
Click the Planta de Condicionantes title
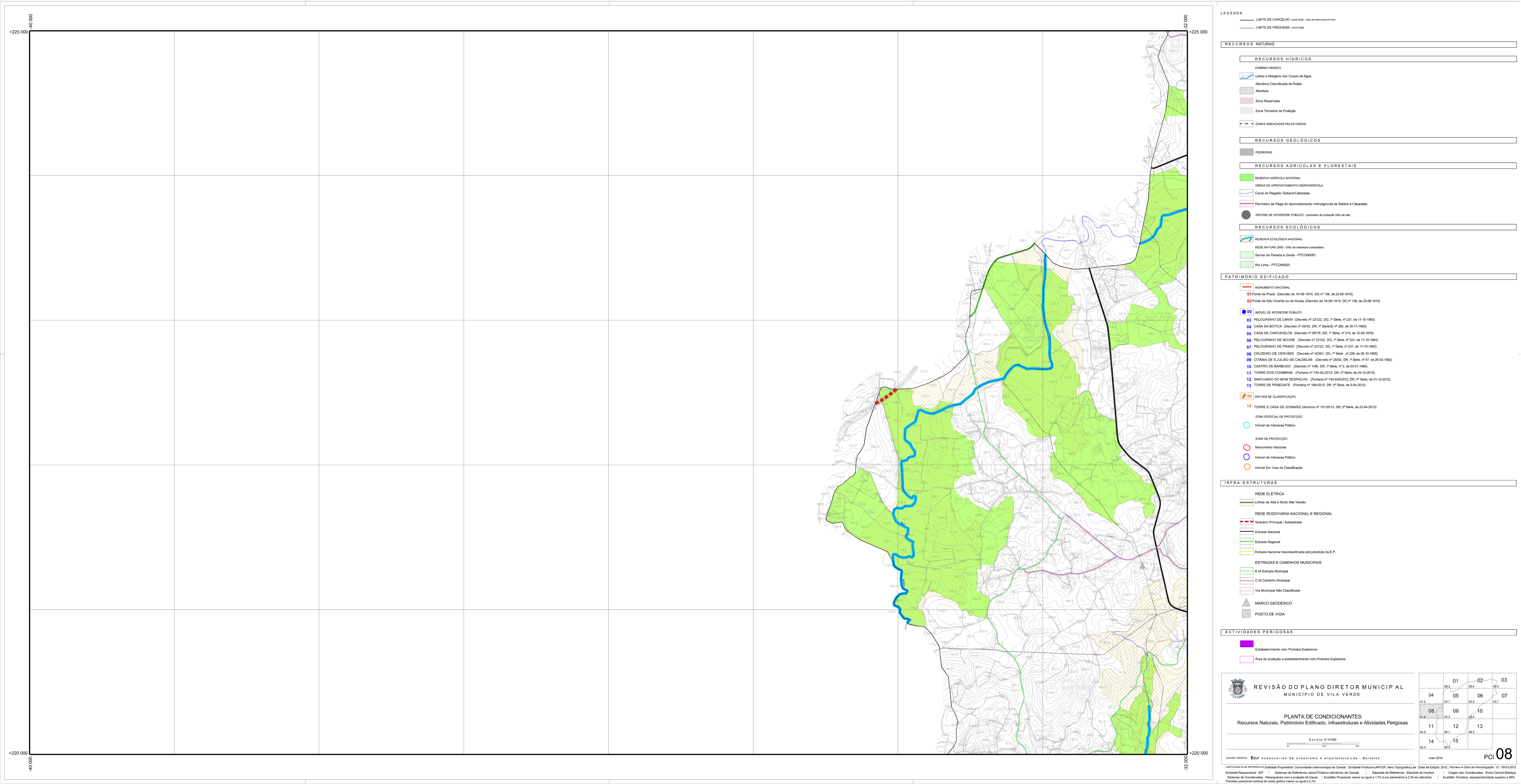click(1323, 717)
